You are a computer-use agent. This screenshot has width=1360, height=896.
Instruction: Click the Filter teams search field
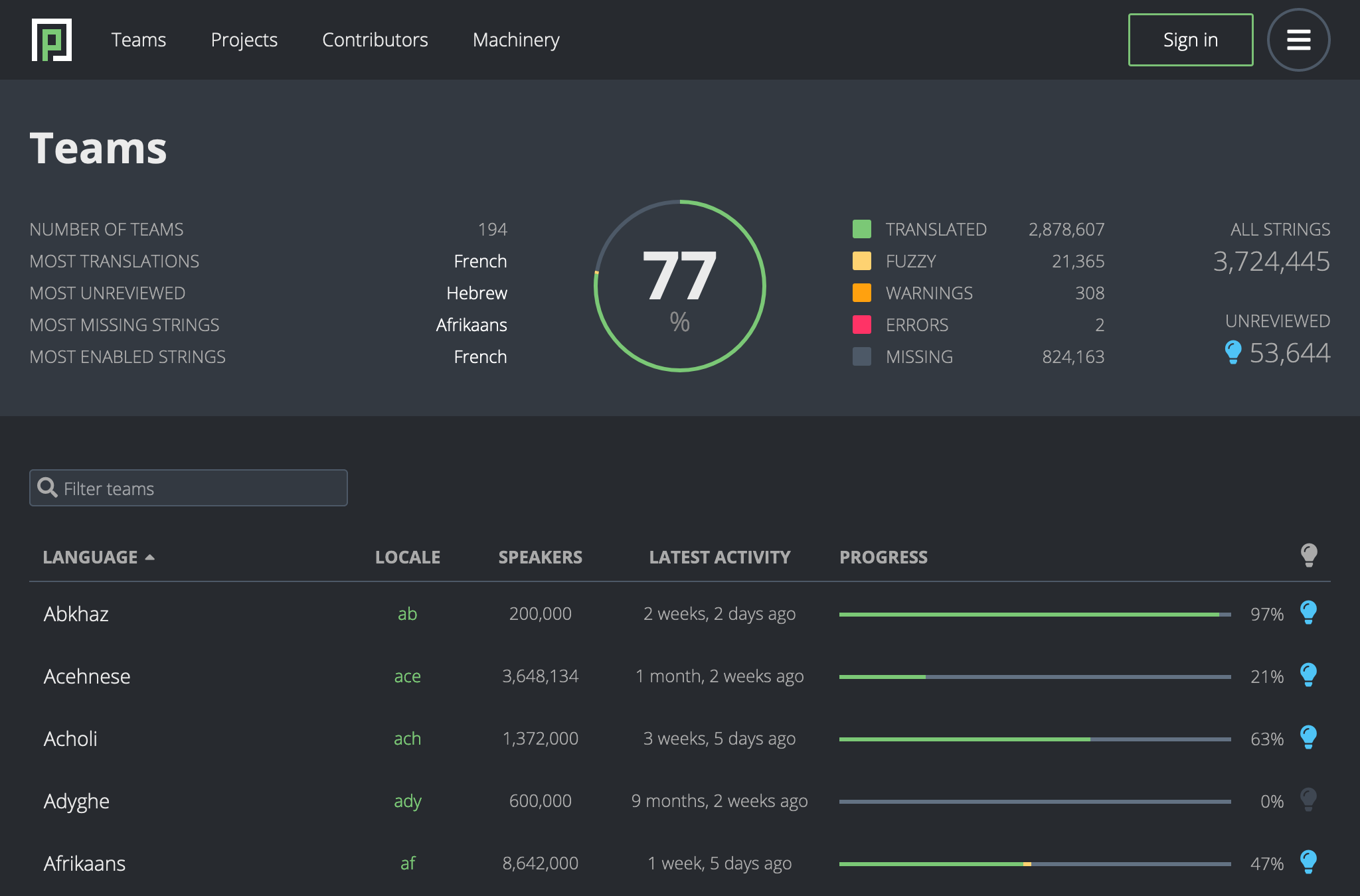tap(189, 488)
